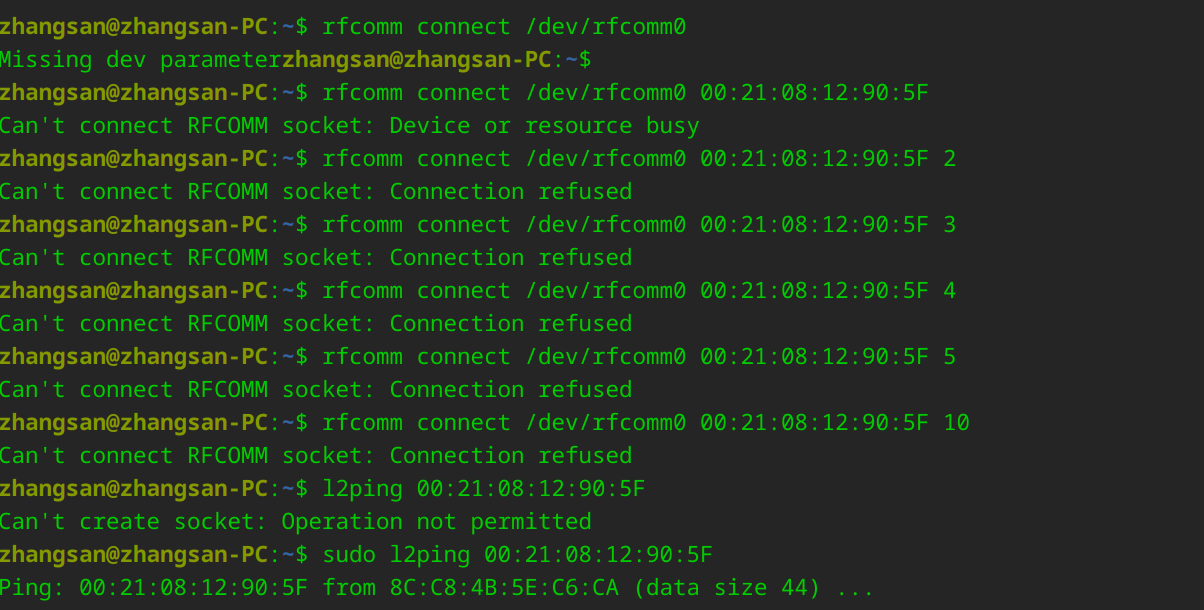Click "Can't create socket" error text

point(134,522)
